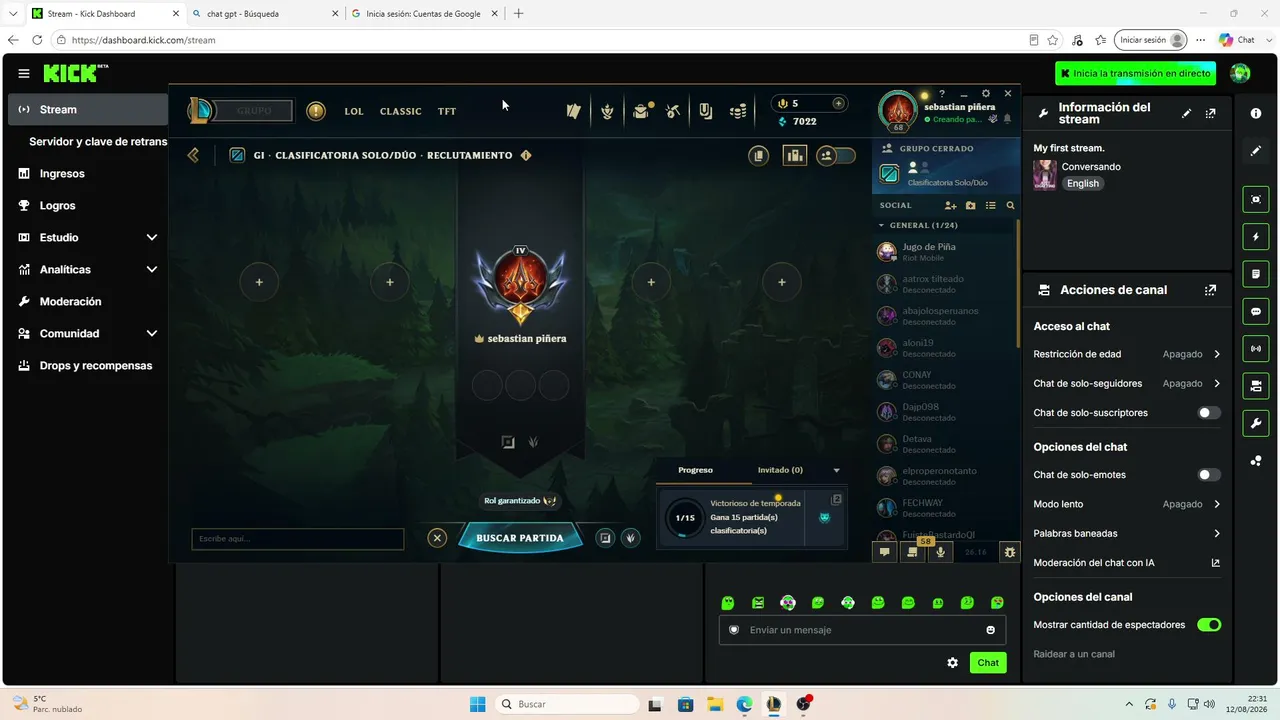Open Chat de solo-seguidores options
Screen dimensions: 1280x720
[1127, 383]
